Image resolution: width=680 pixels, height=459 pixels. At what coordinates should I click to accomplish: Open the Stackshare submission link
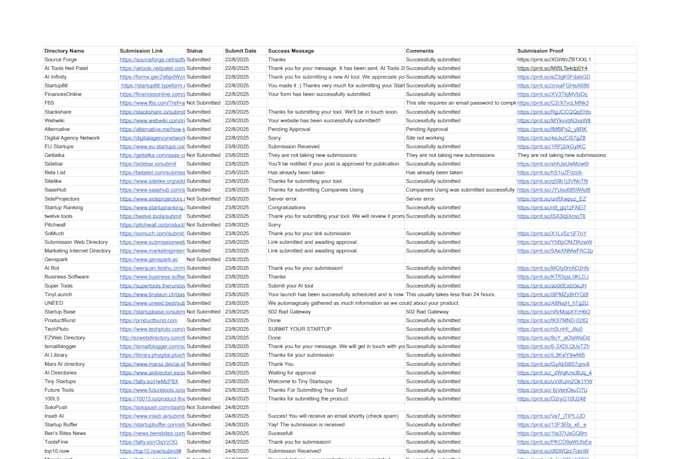152,112
